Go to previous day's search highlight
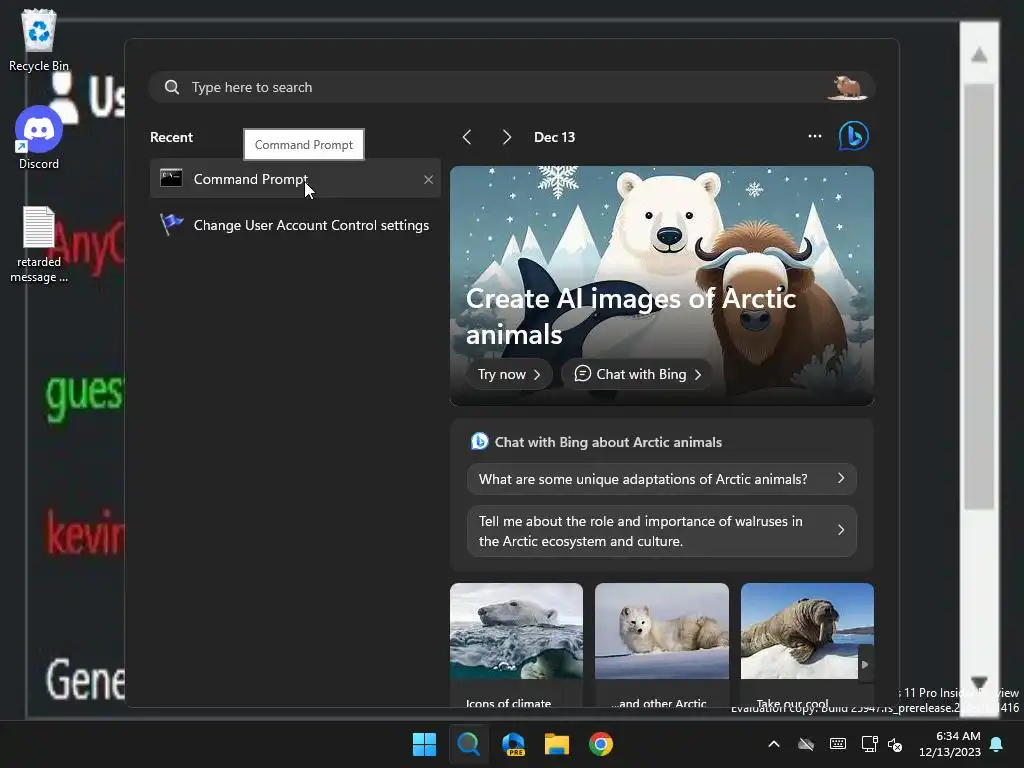The image size is (1024, 768). point(466,136)
